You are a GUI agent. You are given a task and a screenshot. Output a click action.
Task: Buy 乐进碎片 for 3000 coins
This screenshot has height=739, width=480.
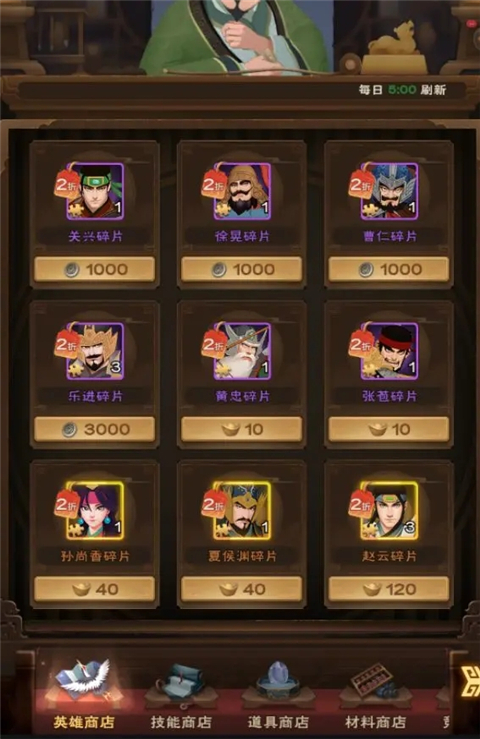tap(95, 429)
